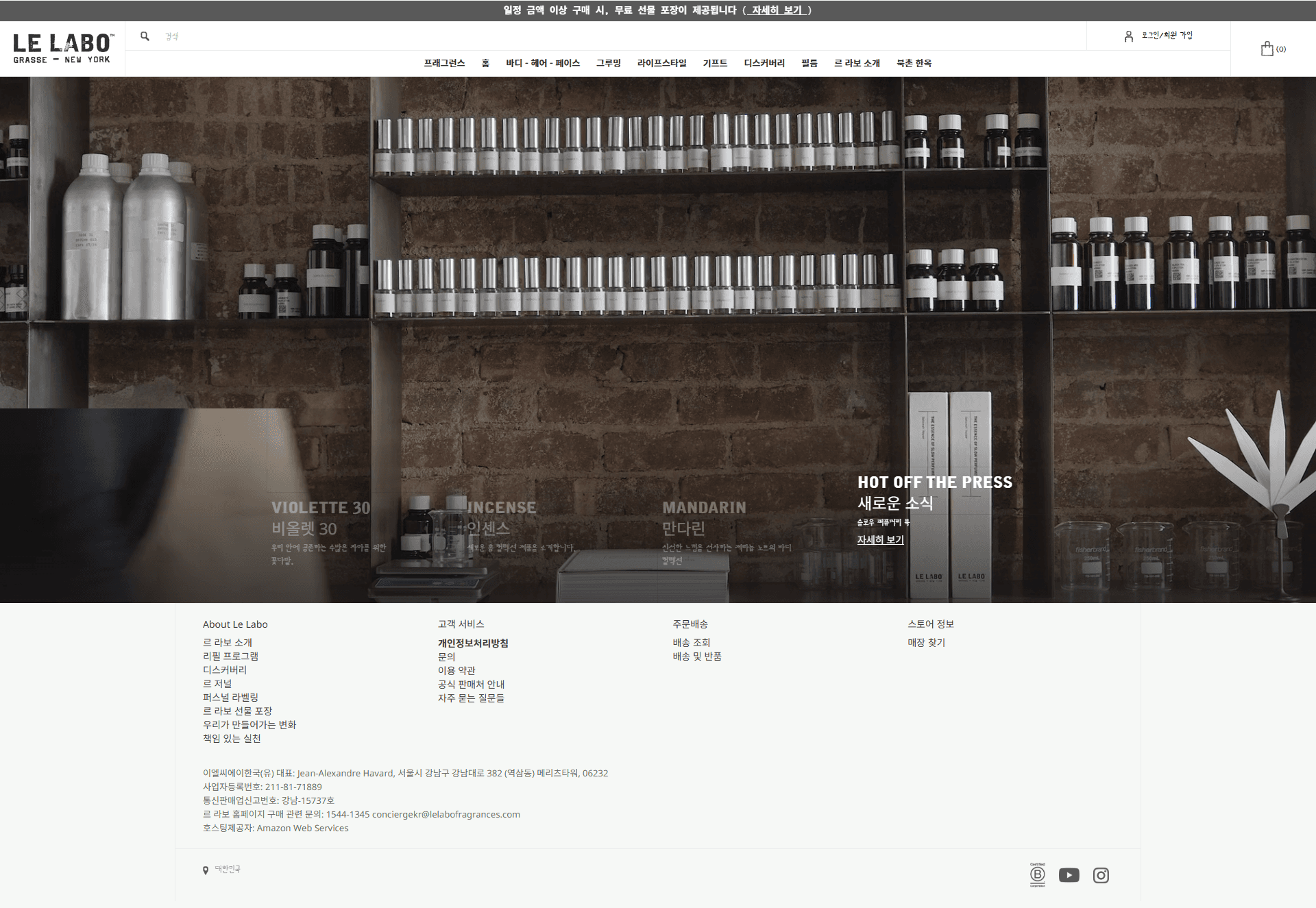Open footer link 르 저널

pos(217,683)
